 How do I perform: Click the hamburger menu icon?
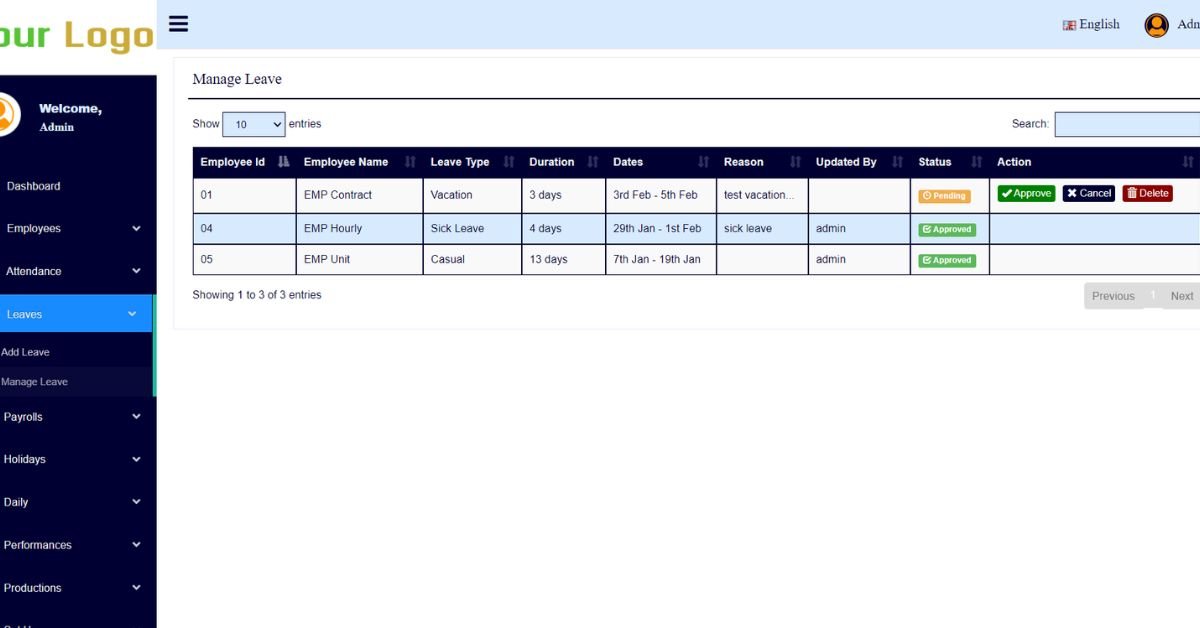pyautogui.click(x=178, y=24)
